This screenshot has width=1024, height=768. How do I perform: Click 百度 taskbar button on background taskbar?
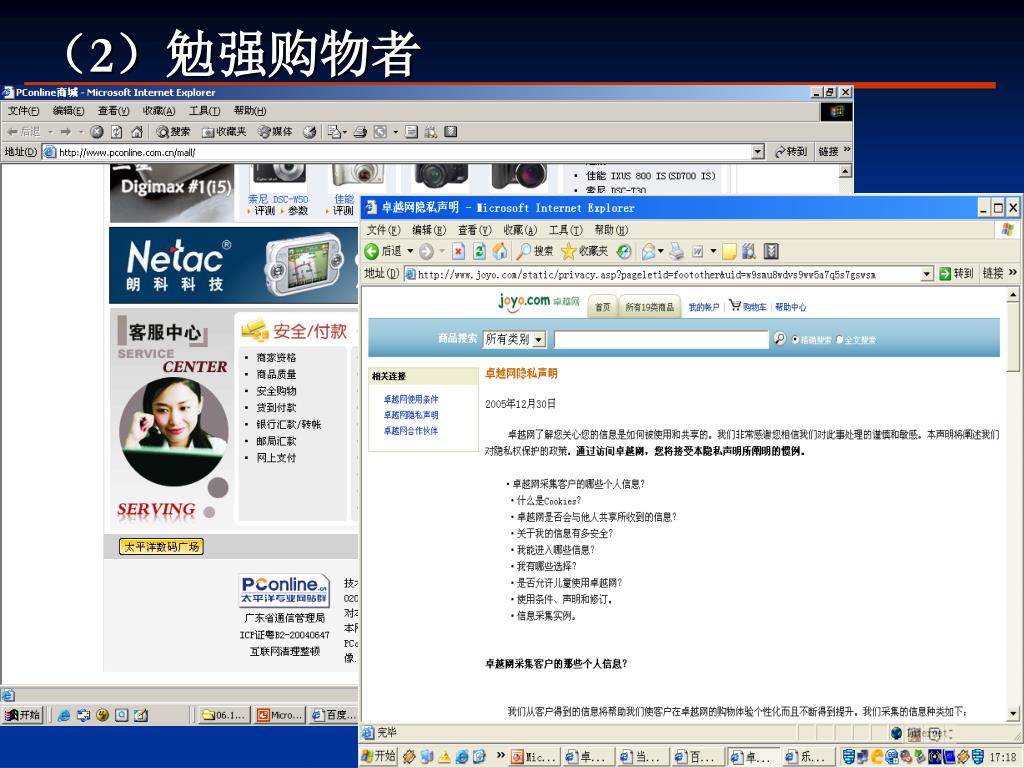[334, 715]
